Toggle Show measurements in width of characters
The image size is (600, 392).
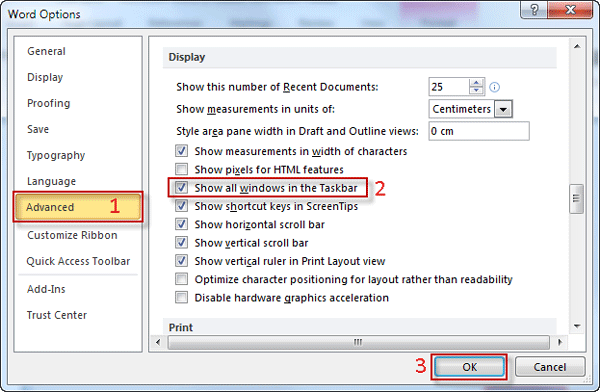[x=181, y=151]
